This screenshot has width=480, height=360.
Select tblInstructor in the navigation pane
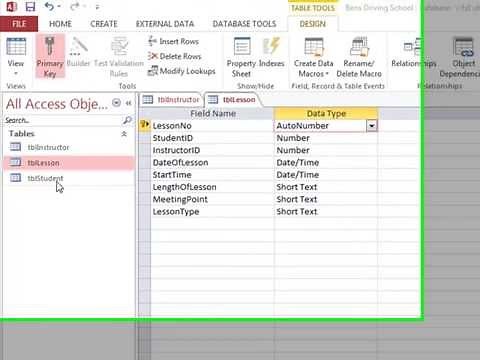pyautogui.click(x=68, y=147)
